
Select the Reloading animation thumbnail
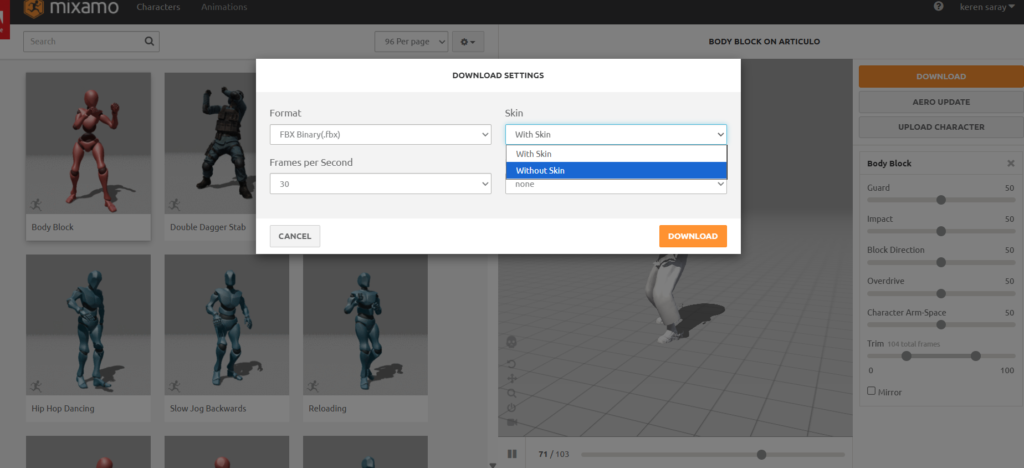coord(365,324)
